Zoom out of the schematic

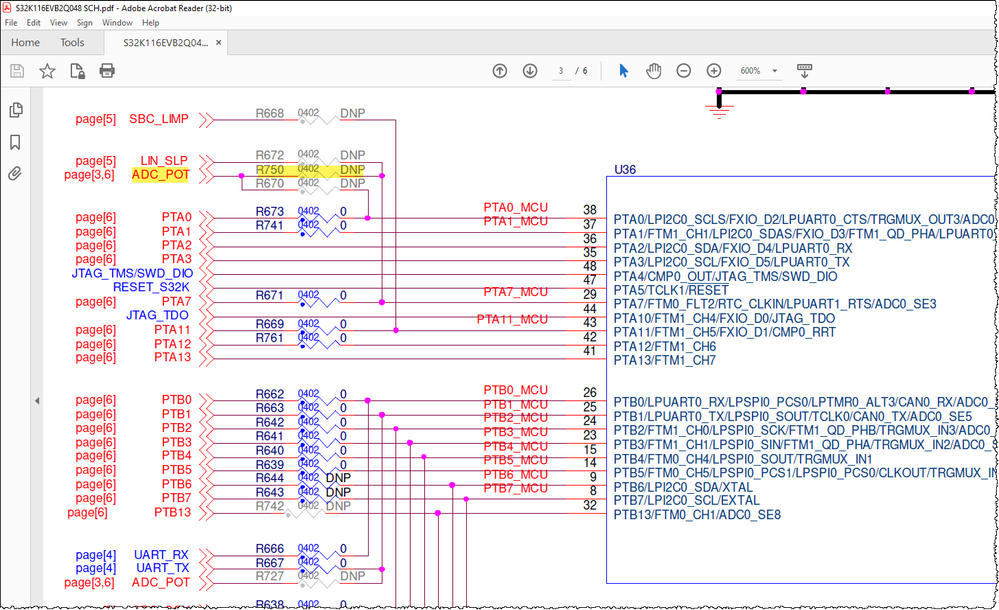(x=683, y=71)
